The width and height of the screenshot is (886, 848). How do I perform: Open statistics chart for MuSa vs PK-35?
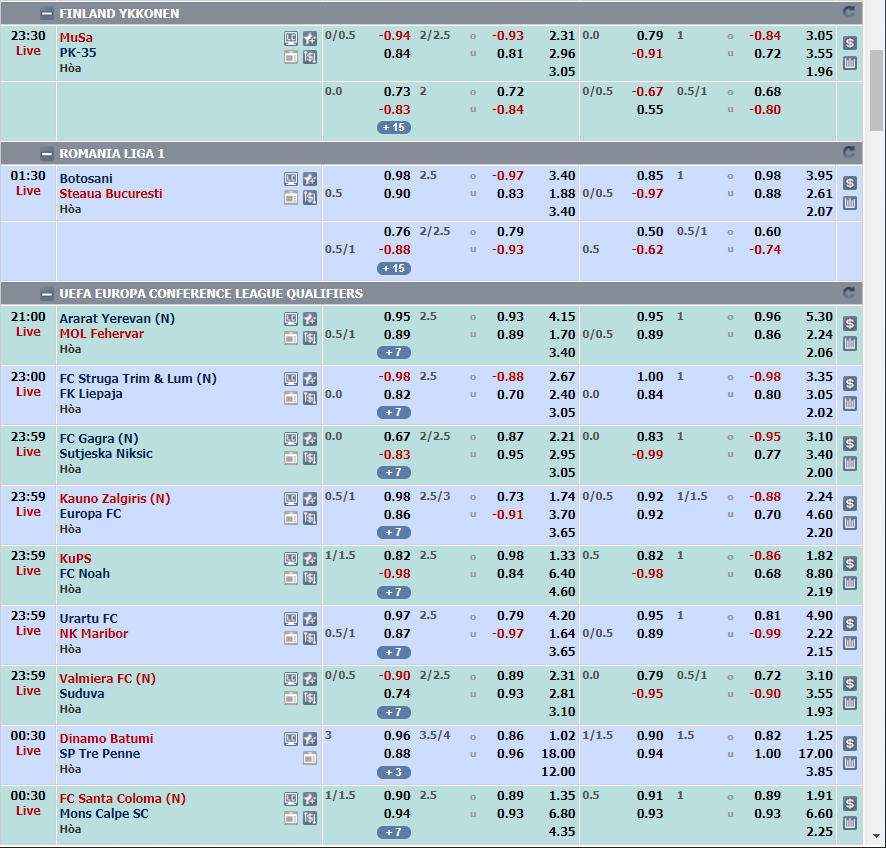click(x=849, y=63)
